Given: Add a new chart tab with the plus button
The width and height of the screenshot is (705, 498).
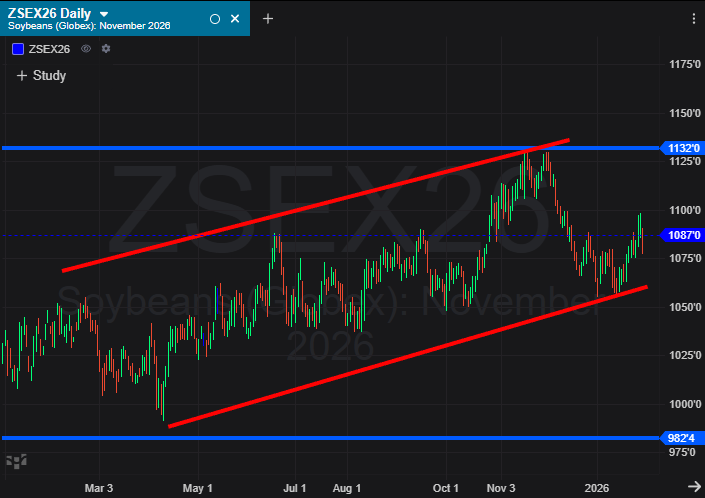Looking at the screenshot, I should [268, 19].
